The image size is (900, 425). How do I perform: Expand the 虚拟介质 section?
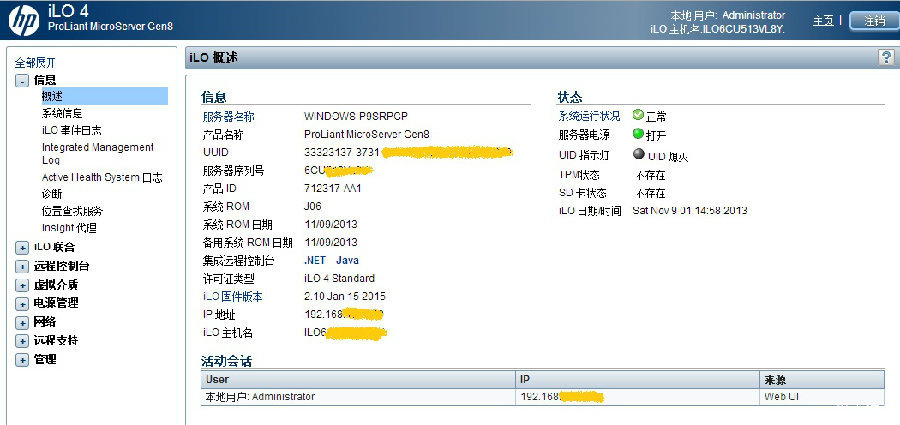(21, 285)
